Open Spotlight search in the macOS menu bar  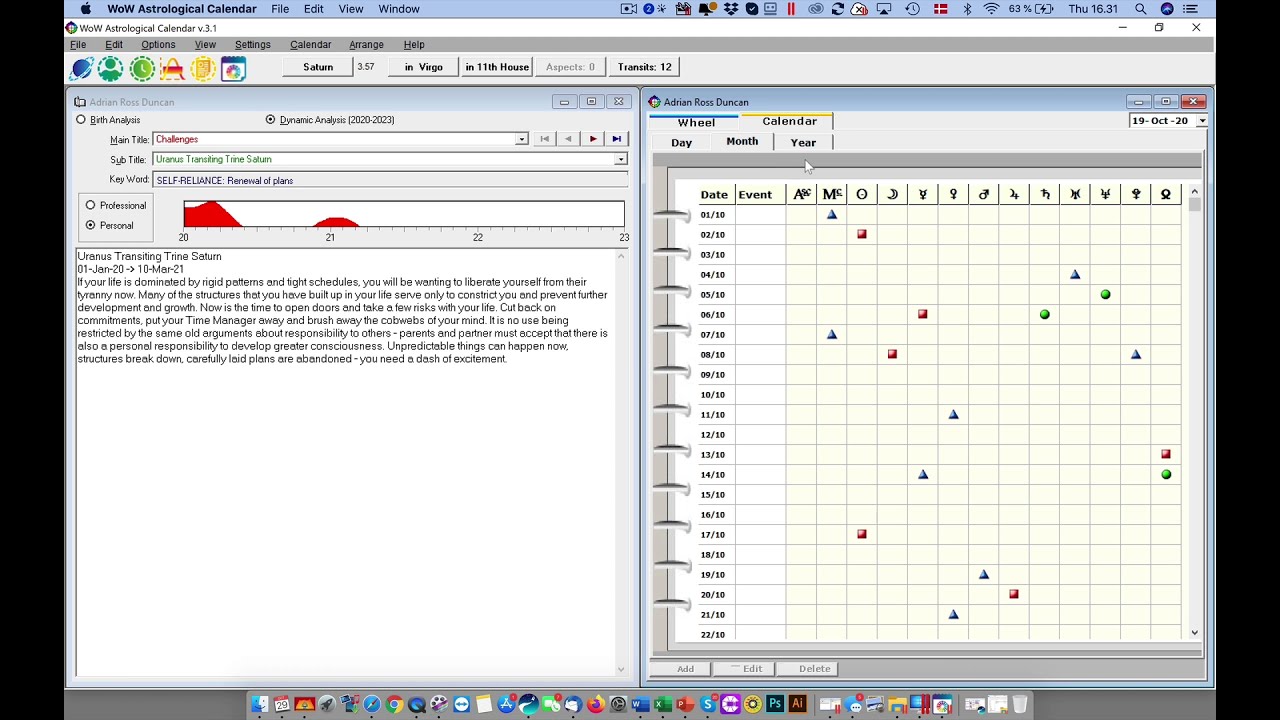(1141, 9)
